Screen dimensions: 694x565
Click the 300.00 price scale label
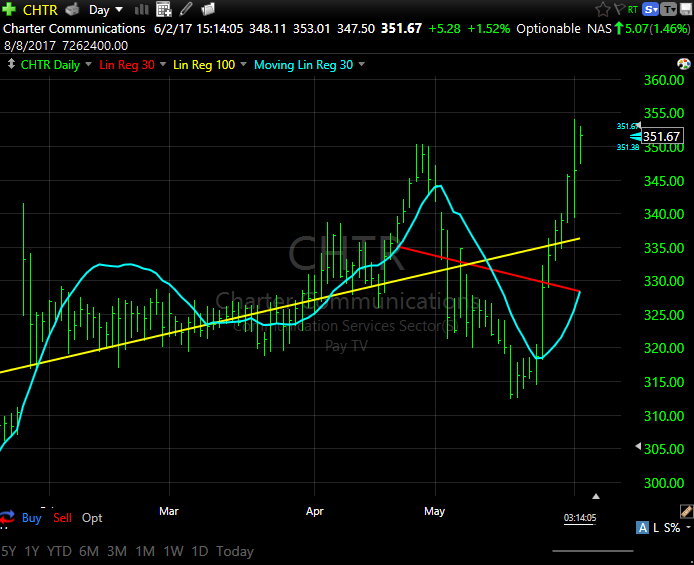pyautogui.click(x=664, y=483)
